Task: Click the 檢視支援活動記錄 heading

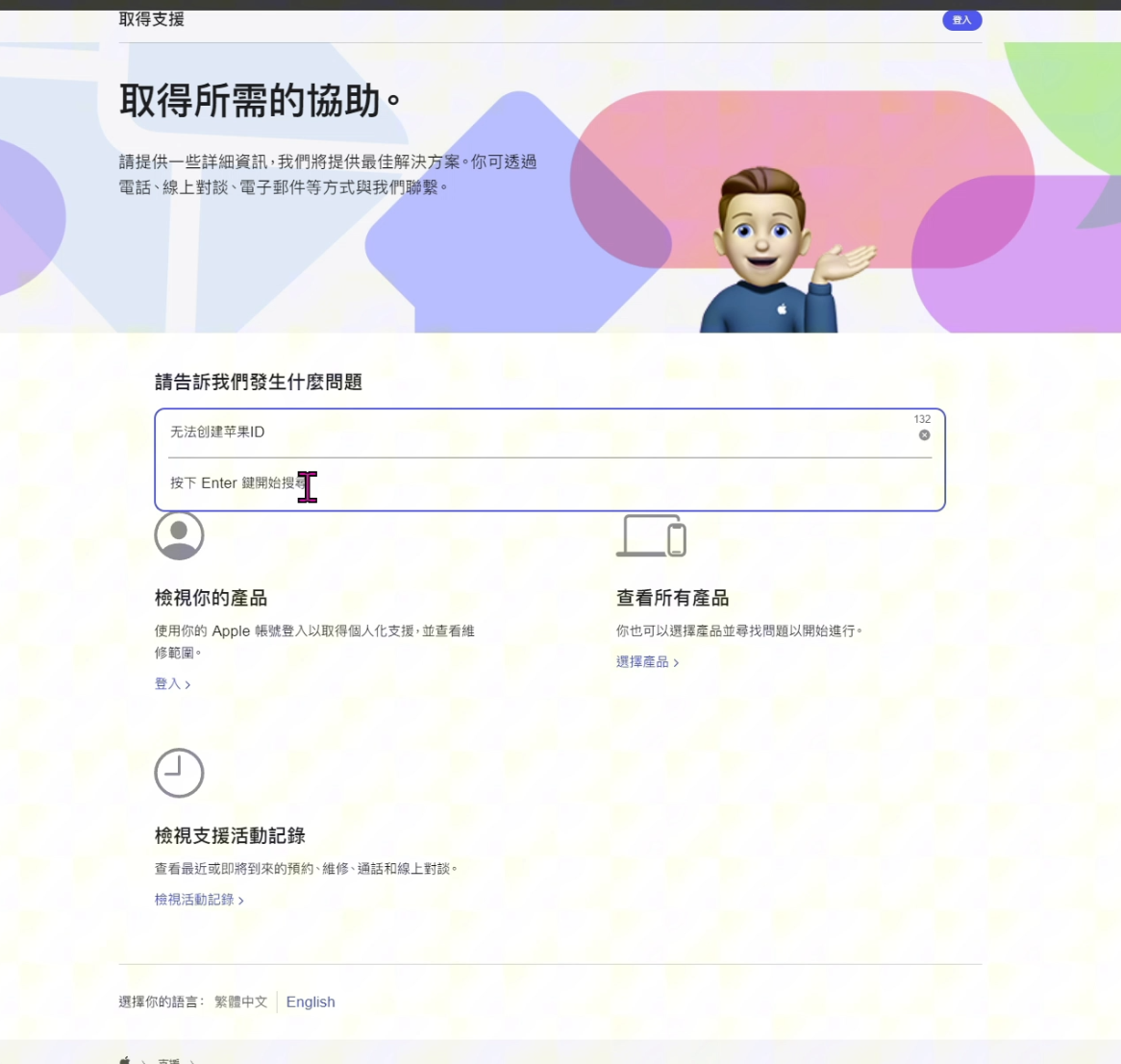Action: (230, 835)
